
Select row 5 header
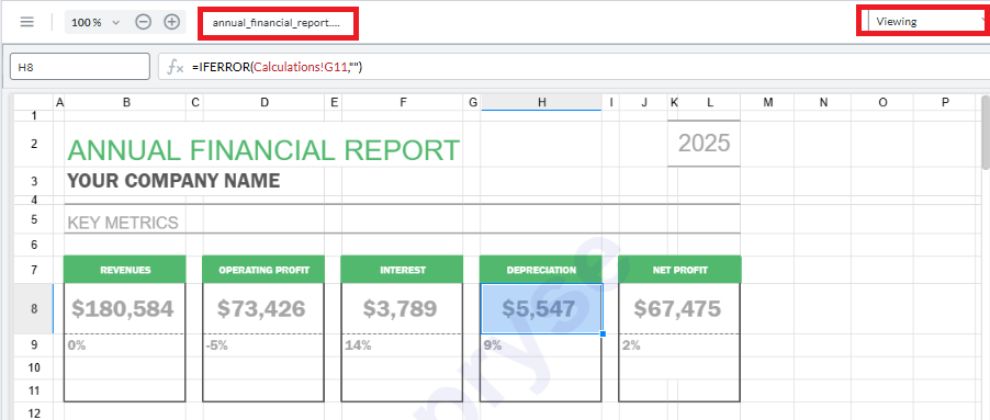pos(33,220)
